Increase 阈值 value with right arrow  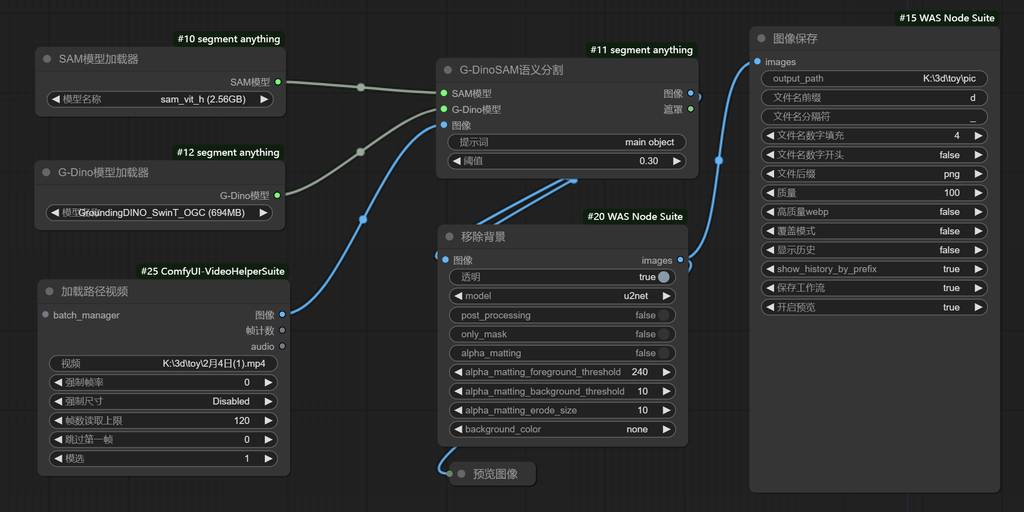tap(677, 161)
